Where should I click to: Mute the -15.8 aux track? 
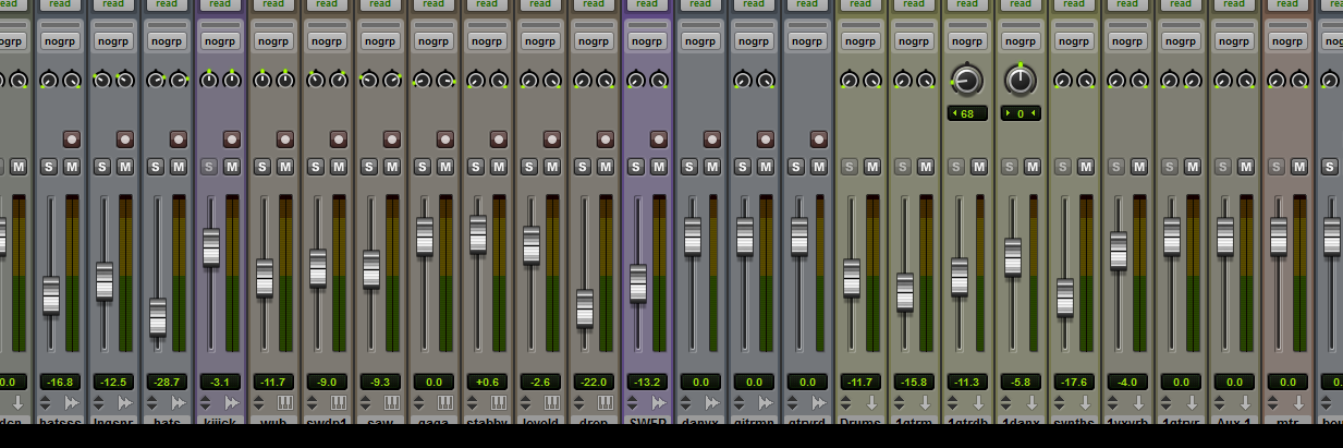(925, 167)
